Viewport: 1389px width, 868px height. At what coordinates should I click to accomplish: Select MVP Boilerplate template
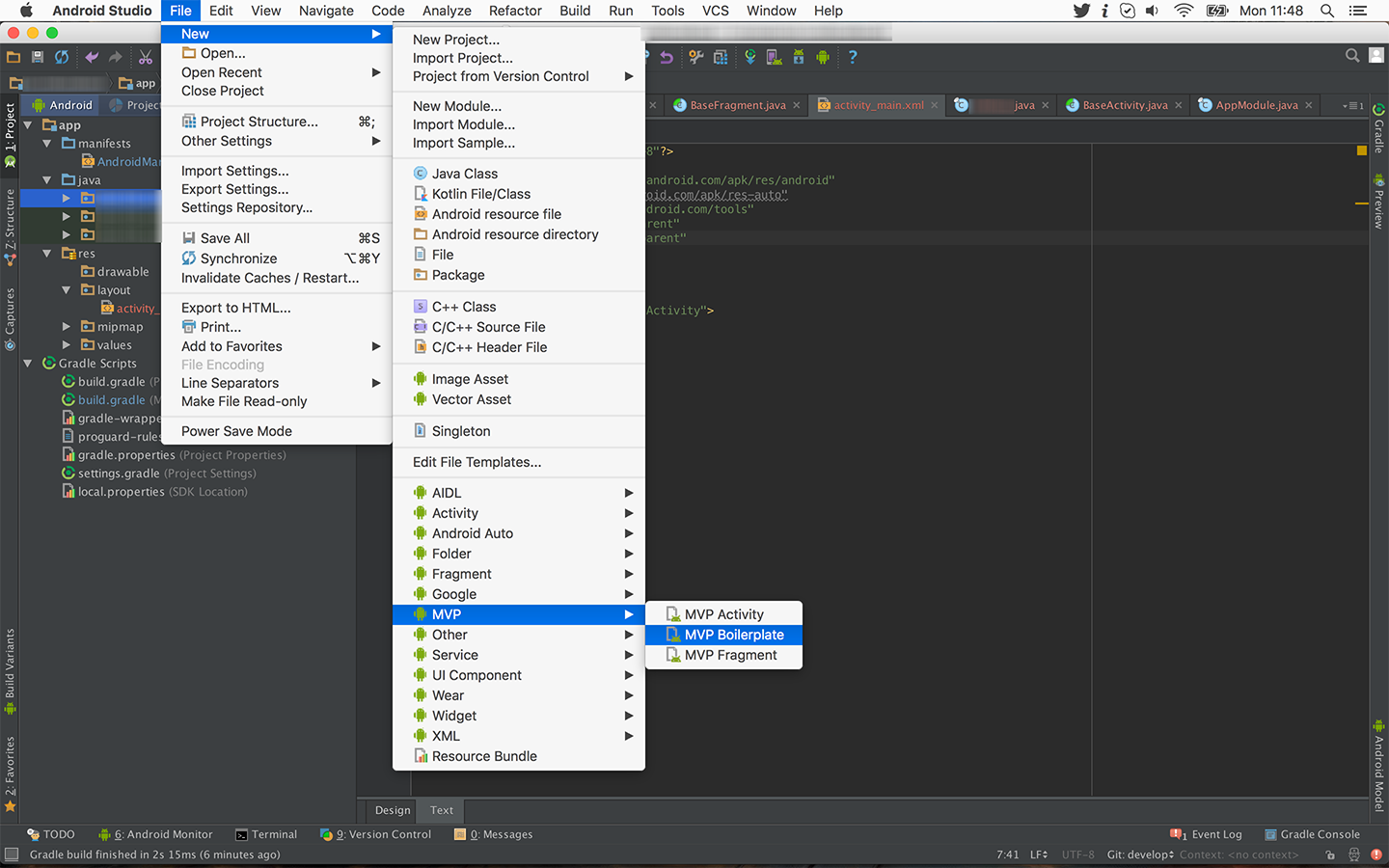coord(723,635)
